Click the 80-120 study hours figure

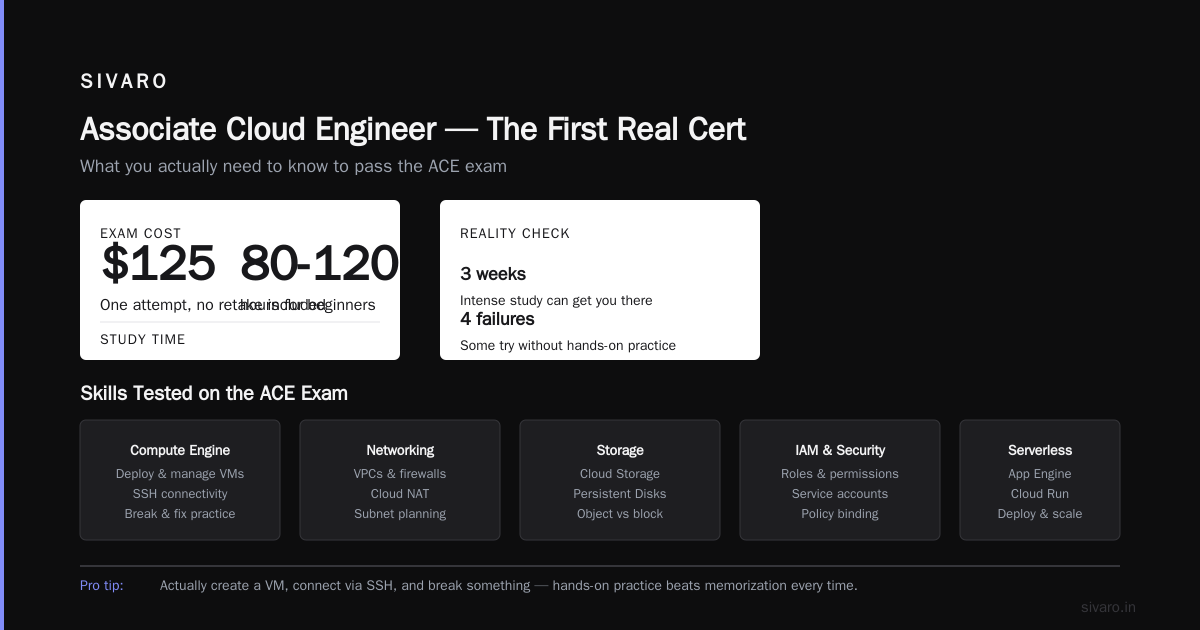click(x=320, y=264)
